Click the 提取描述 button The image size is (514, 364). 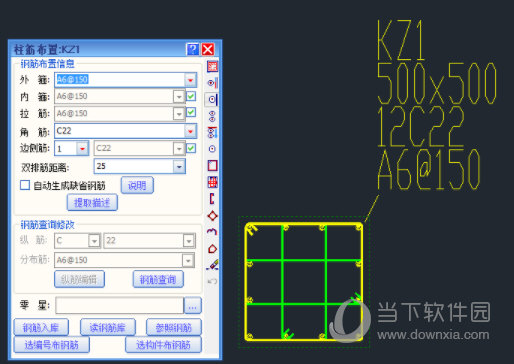[92, 202]
